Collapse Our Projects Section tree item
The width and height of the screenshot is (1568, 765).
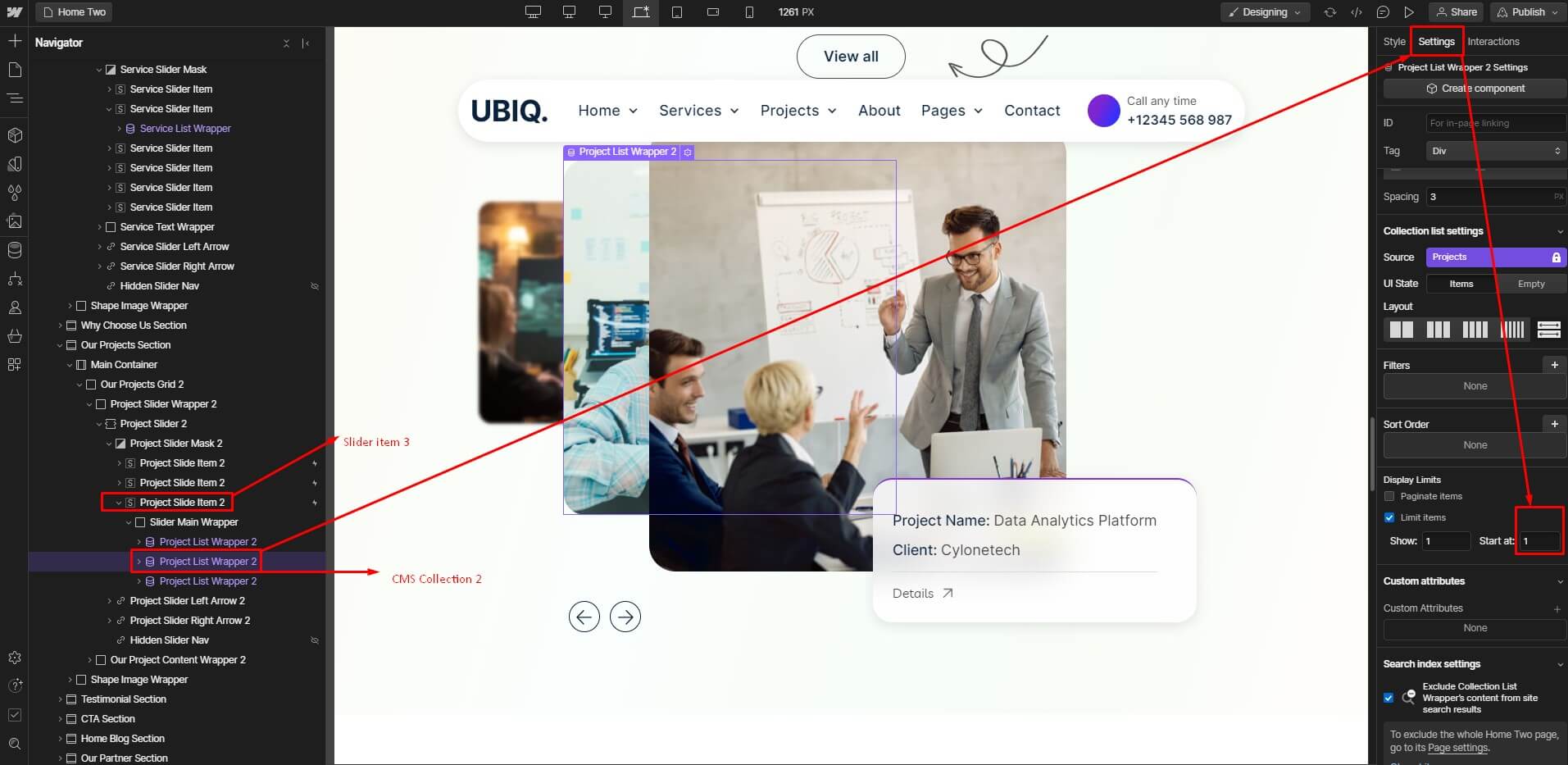(60, 345)
